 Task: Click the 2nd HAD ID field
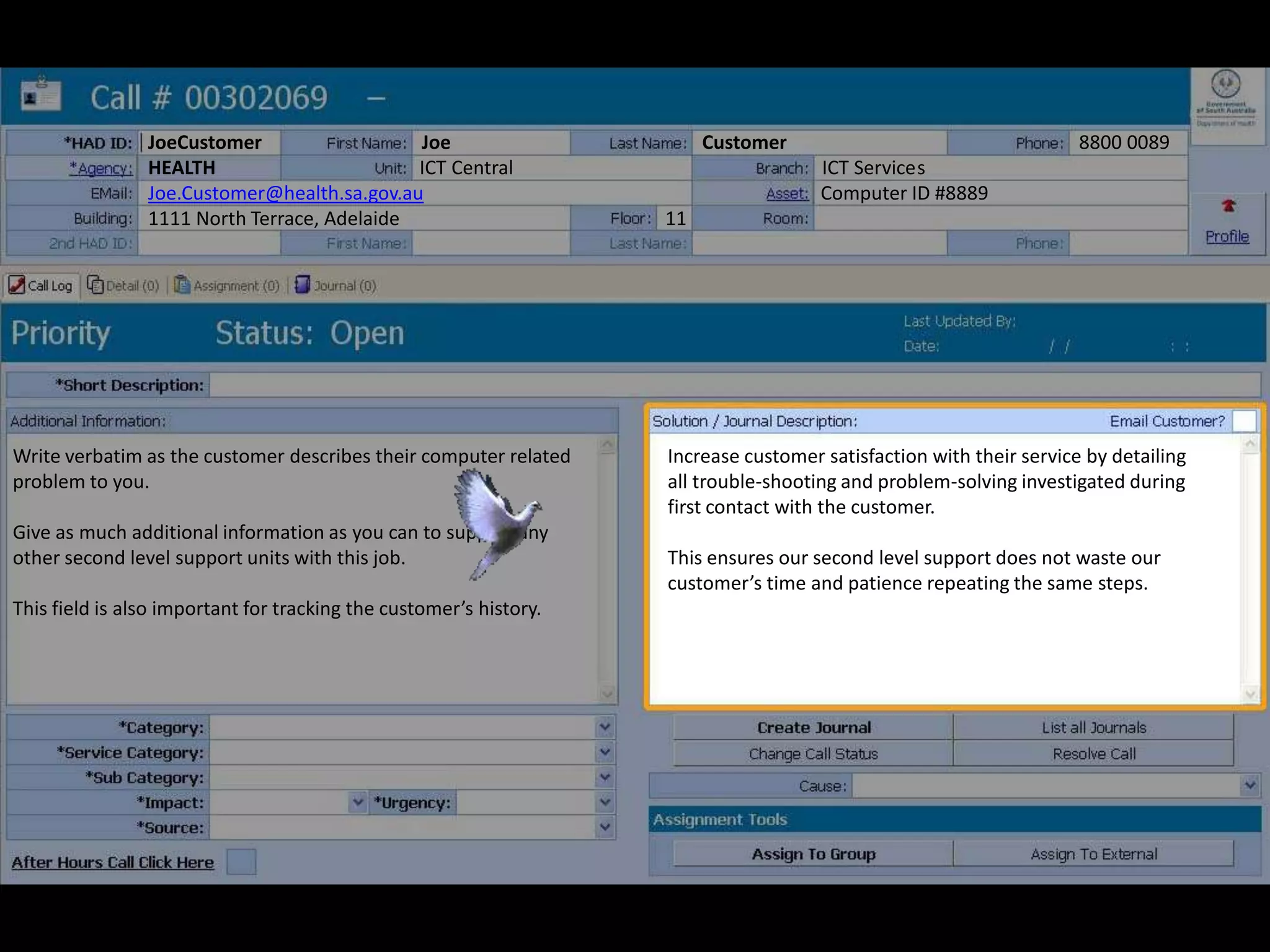point(210,244)
